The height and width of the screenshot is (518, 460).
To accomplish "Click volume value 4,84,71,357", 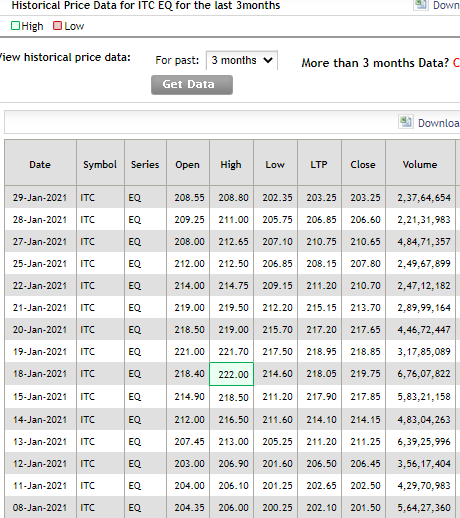I will point(424,242).
